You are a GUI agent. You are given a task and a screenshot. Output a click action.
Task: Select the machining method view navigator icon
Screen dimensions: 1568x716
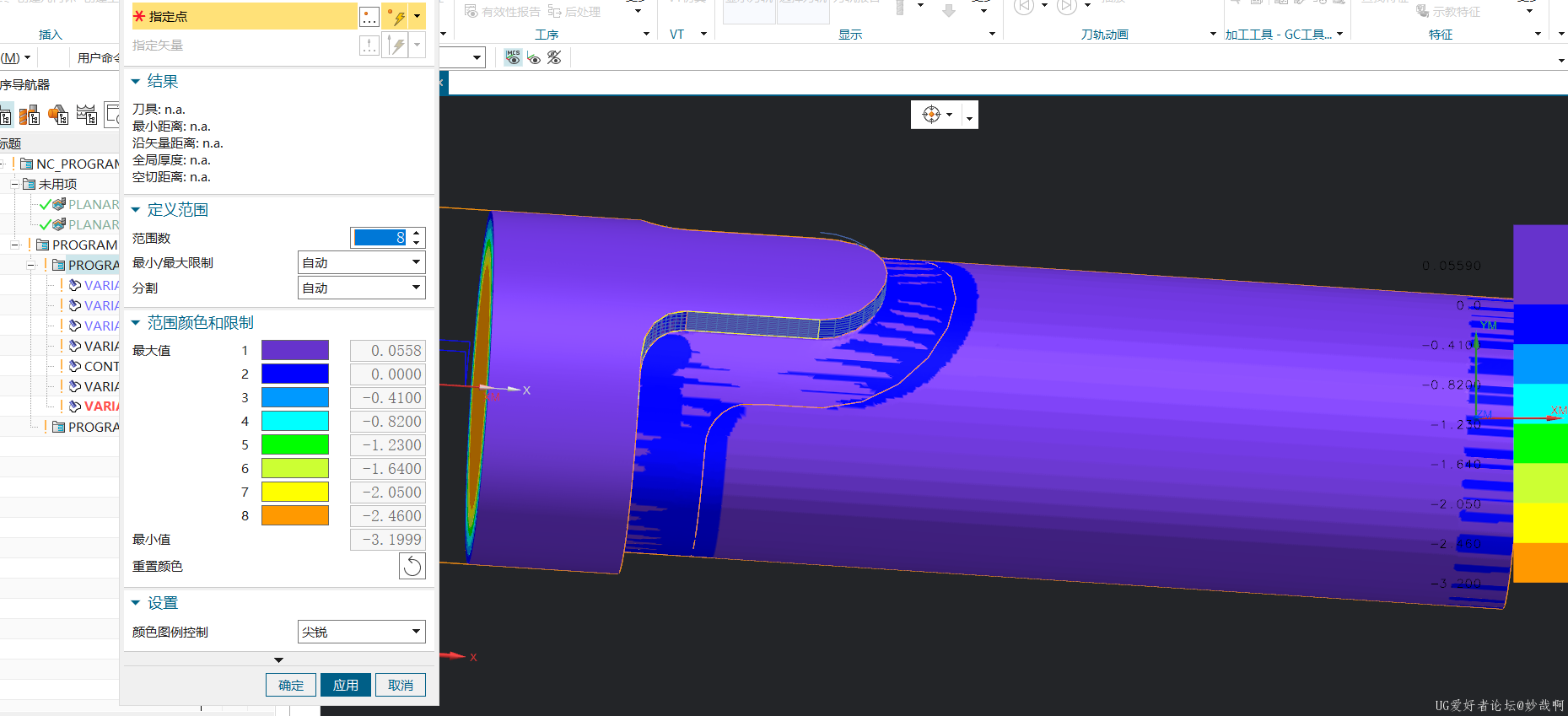click(x=86, y=115)
